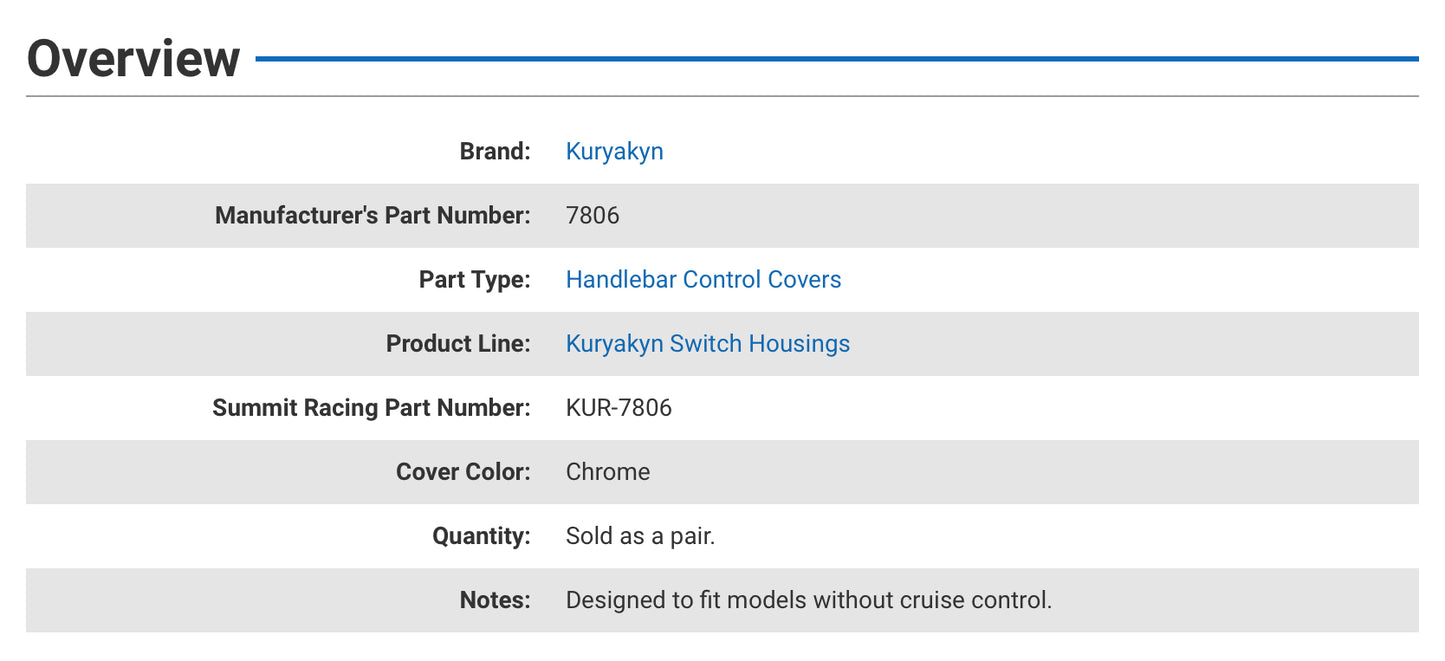Viewport: 1445px width, 661px height.
Task: Click the shaded Notes row
Action: point(1100,599)
